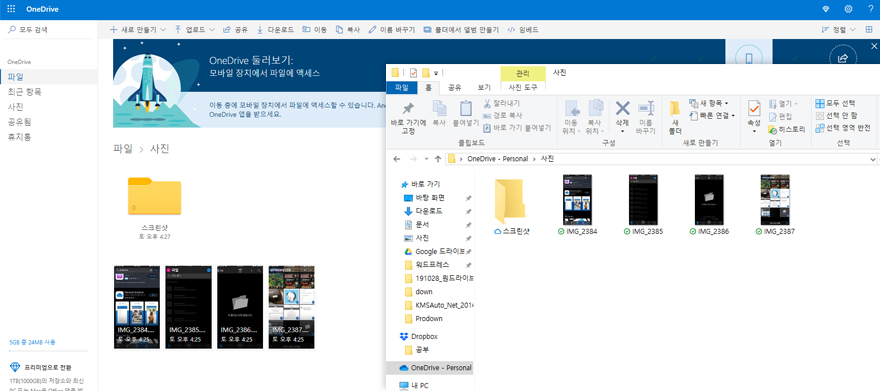
Task: Select IMG_2387 file in Explorer window
Action: (775, 205)
